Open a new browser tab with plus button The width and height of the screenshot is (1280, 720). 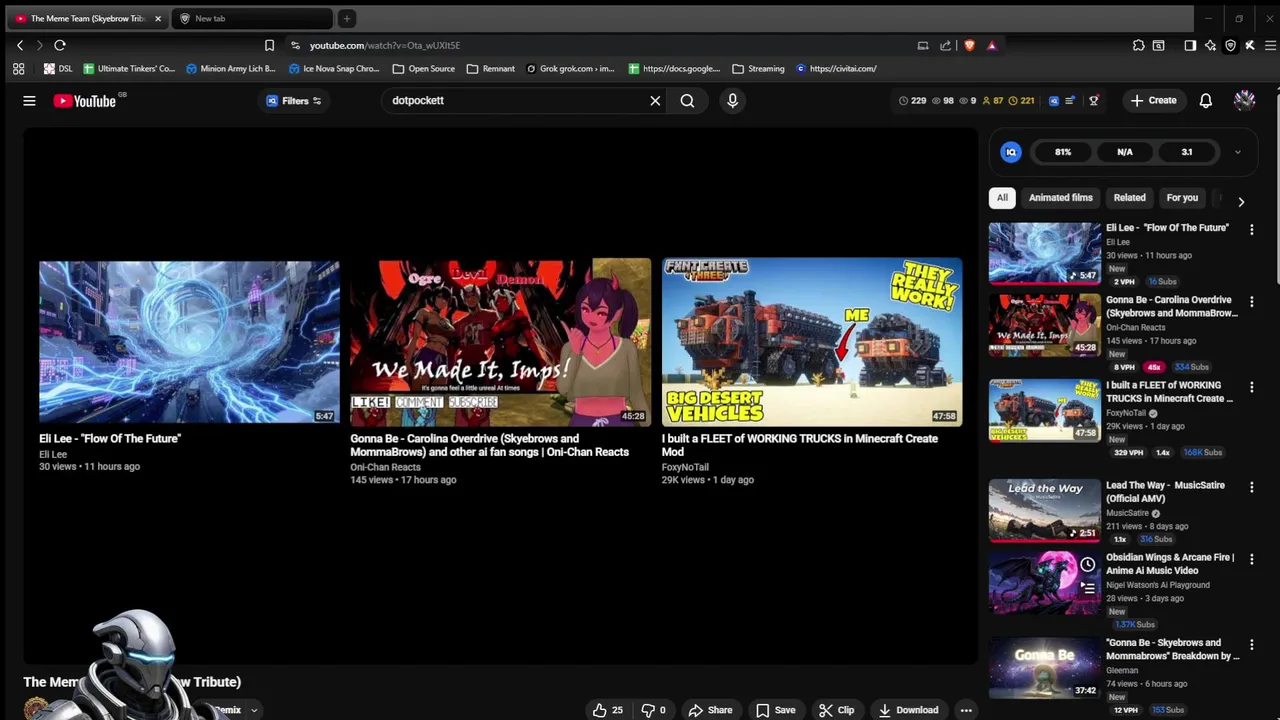coord(346,18)
